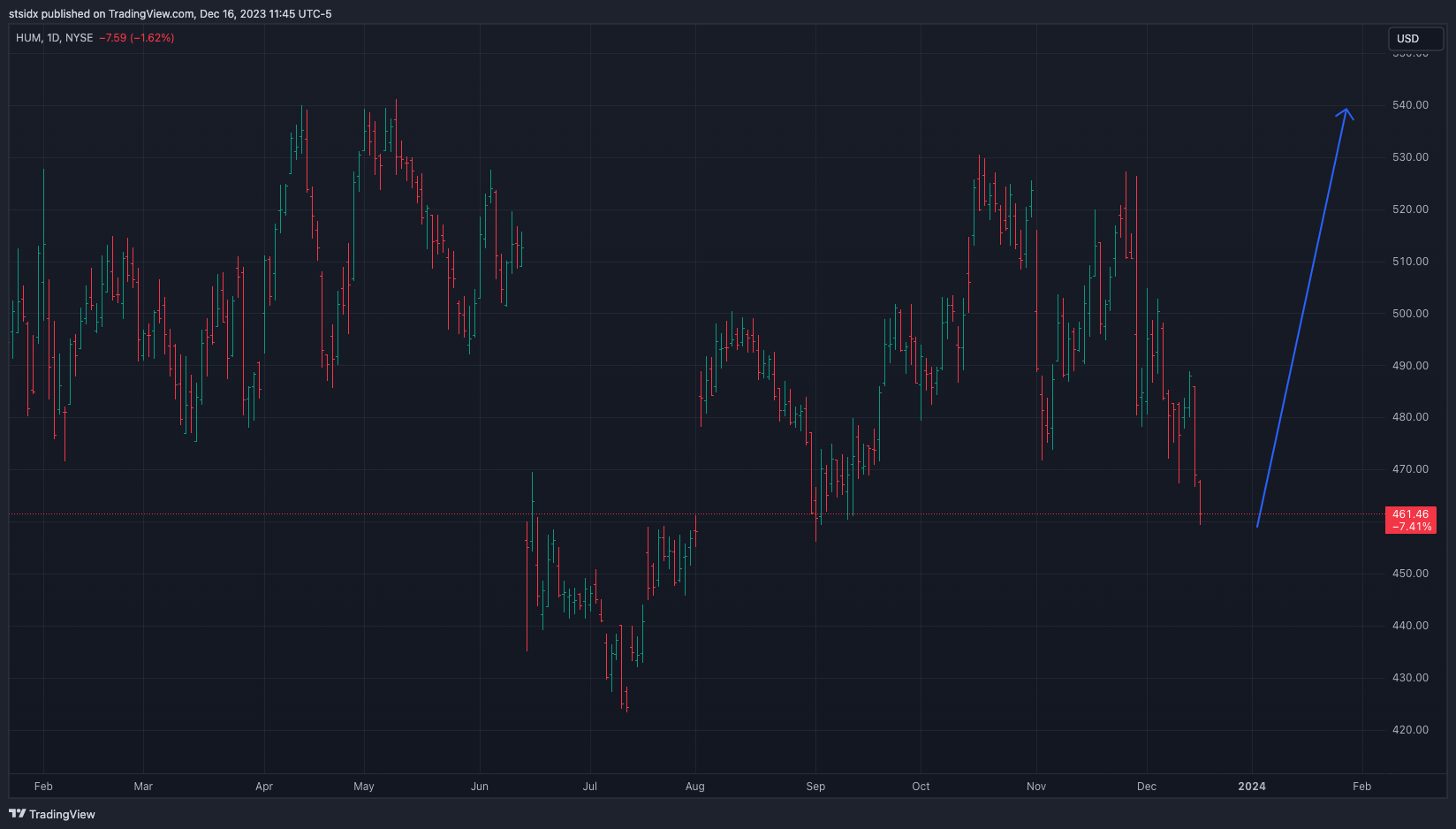
Task: Click the 530.00 price axis label
Action: tap(1410, 157)
